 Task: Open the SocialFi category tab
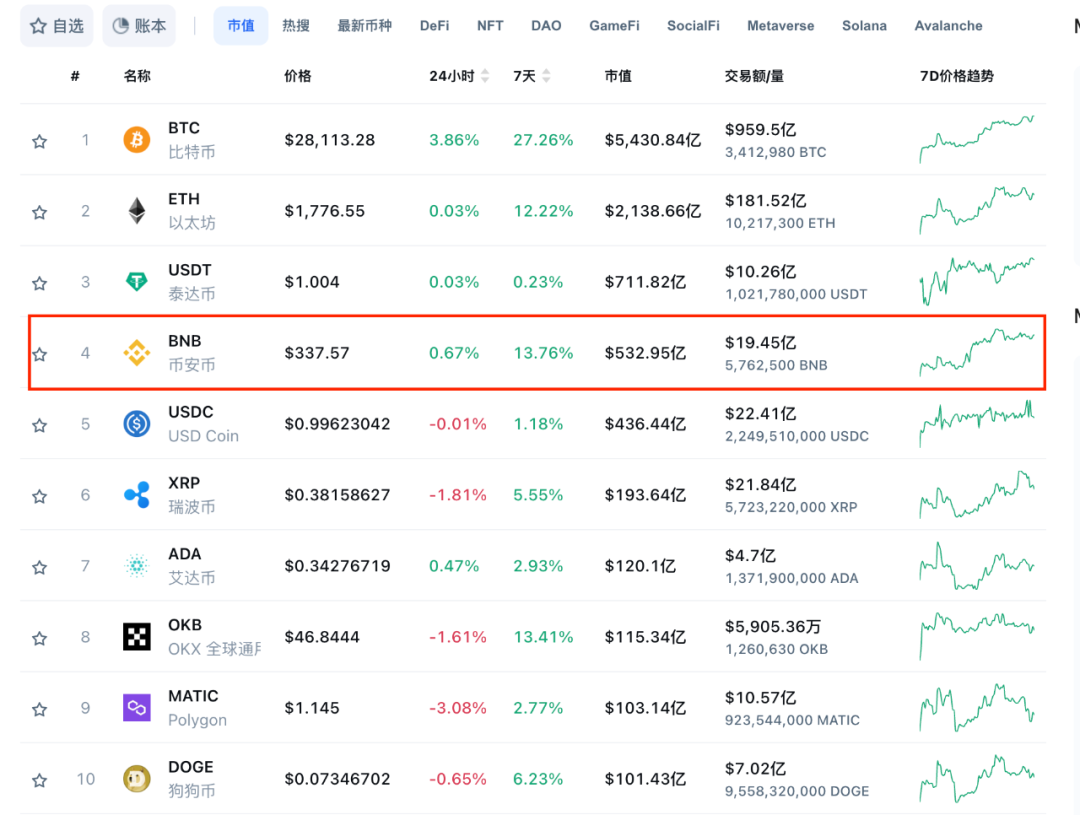[693, 26]
